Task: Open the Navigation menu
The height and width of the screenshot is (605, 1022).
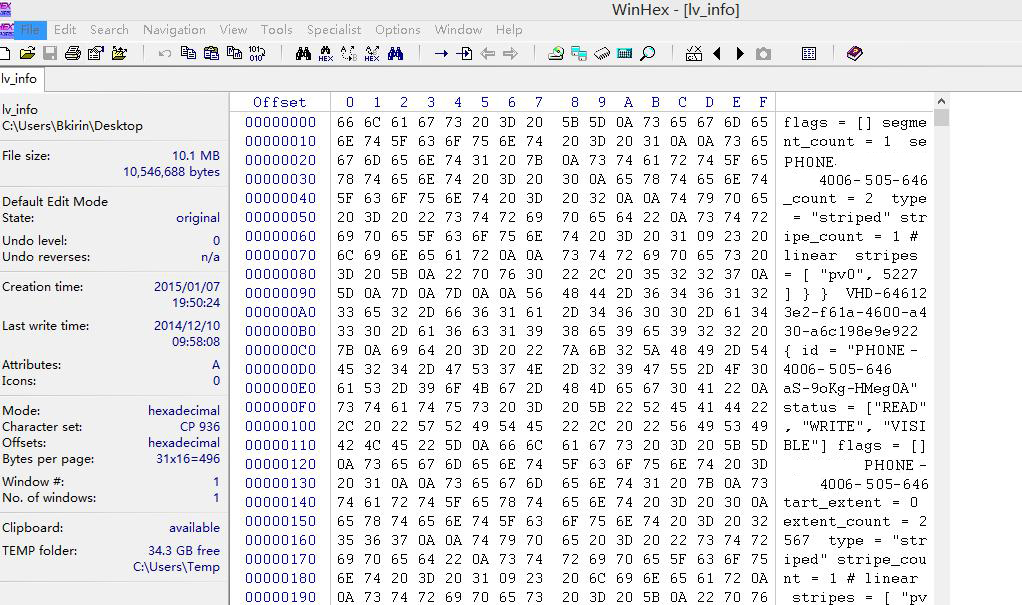Action: click(x=174, y=30)
